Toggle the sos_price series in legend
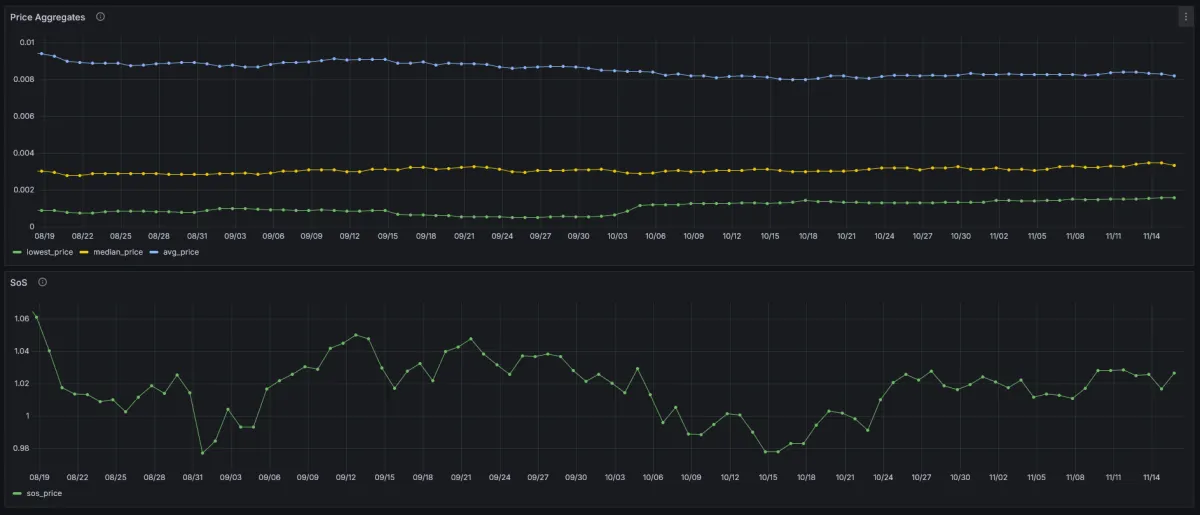 44,494
